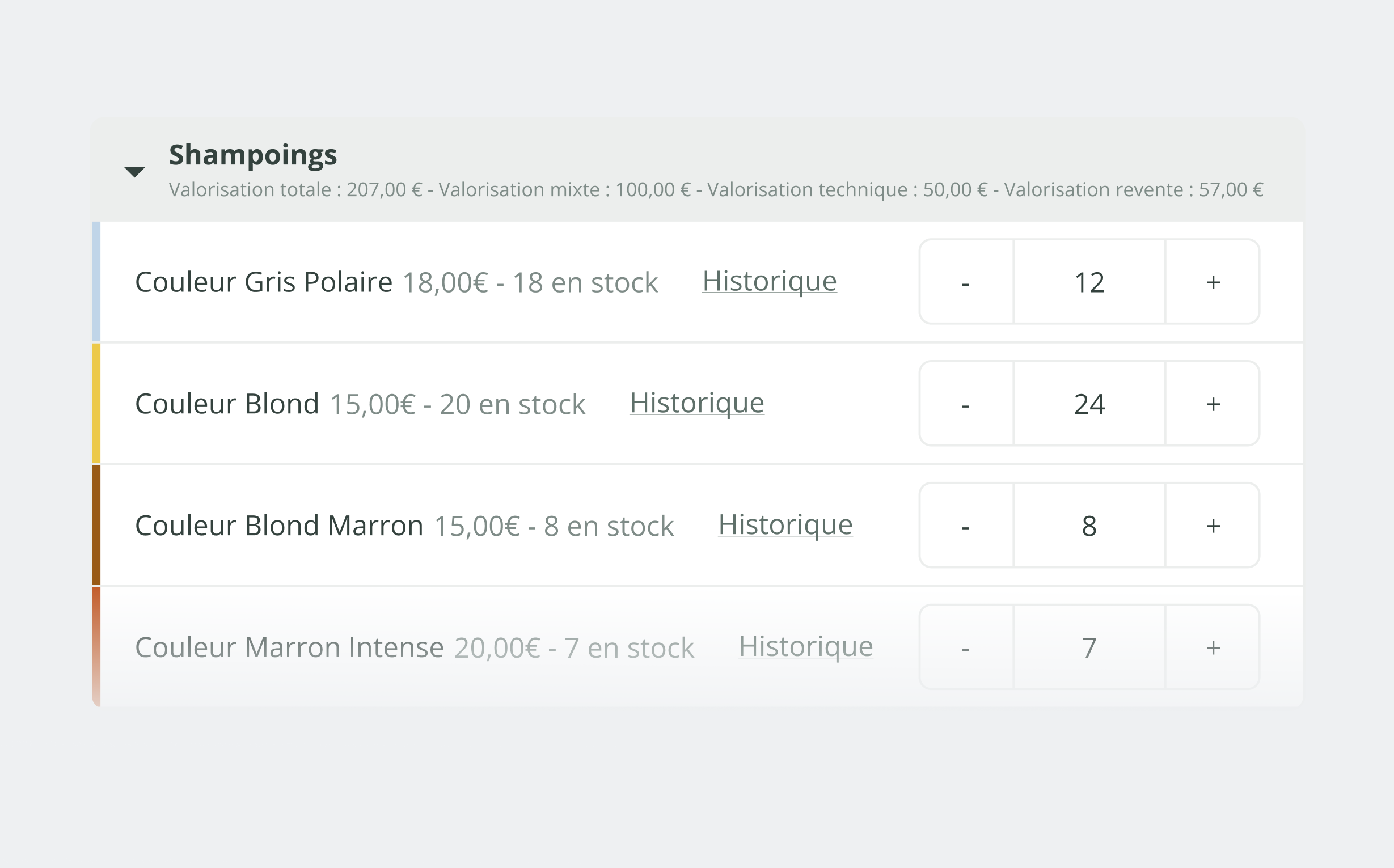Increase Couleur Blond Marron quantity
Image resolution: width=1394 pixels, height=868 pixels.
click(1213, 525)
